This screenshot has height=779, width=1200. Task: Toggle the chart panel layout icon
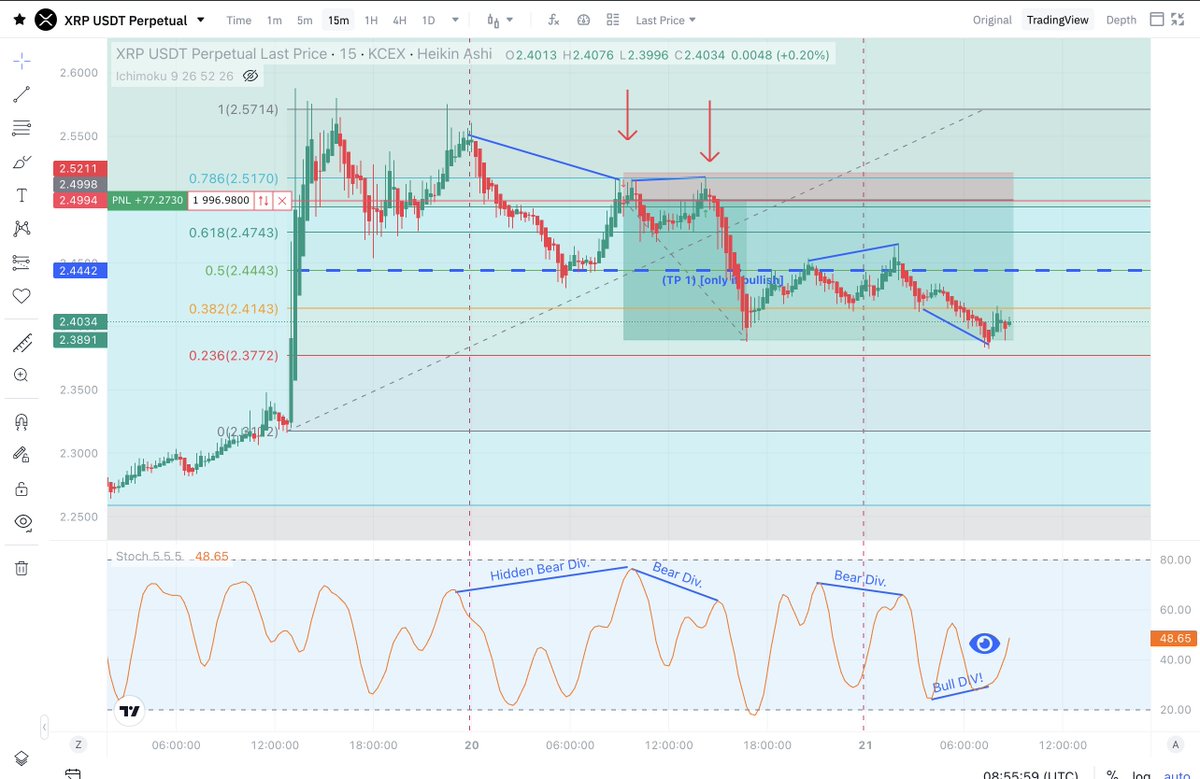[1156, 20]
